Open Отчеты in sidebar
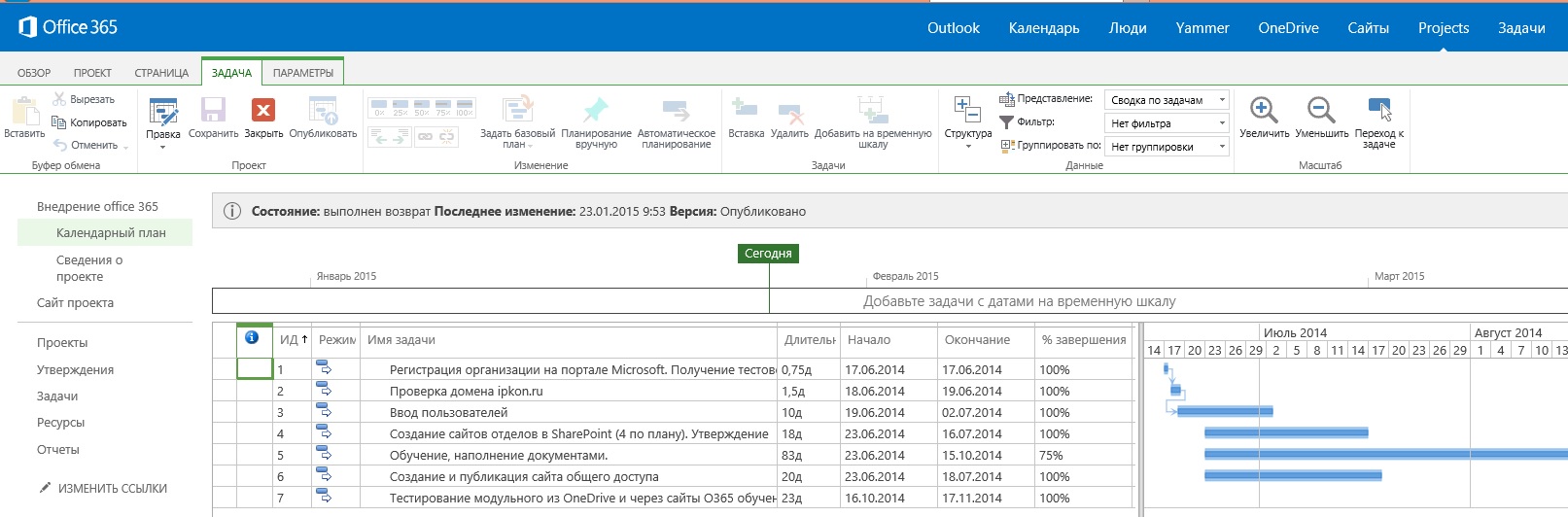 [58, 449]
